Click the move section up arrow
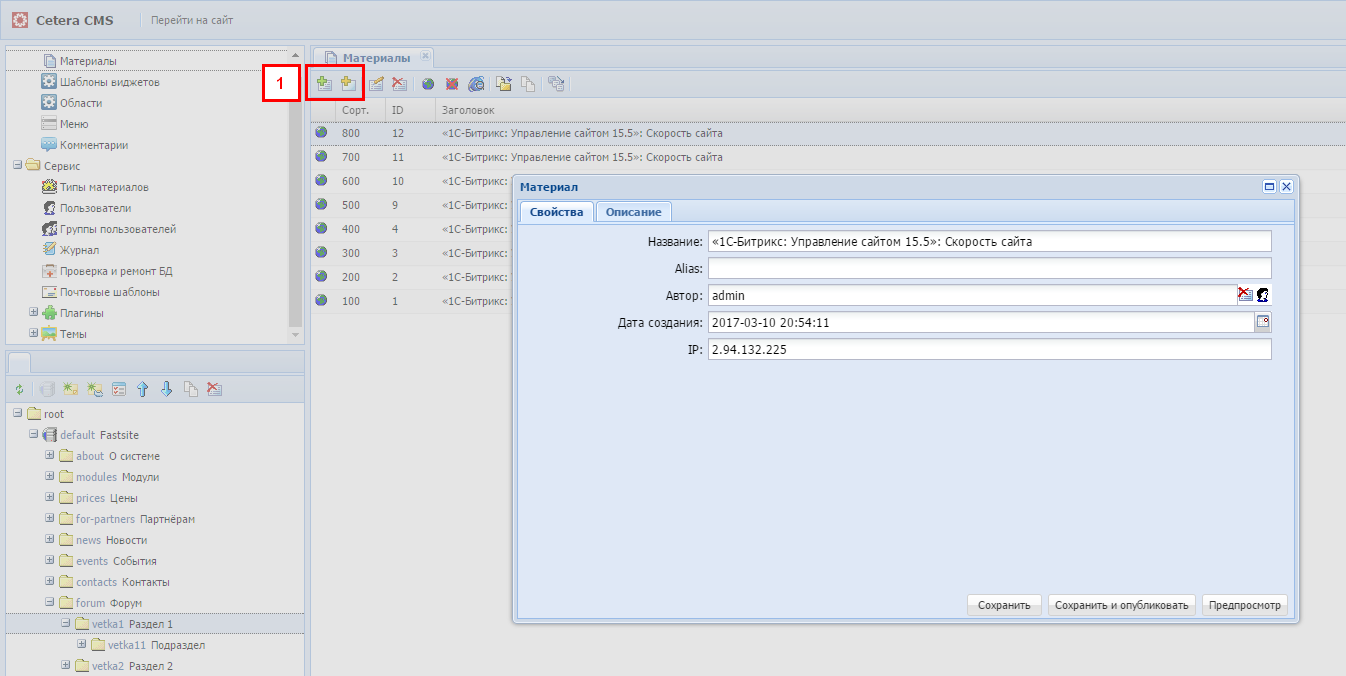The image size is (1346, 676). (142, 389)
